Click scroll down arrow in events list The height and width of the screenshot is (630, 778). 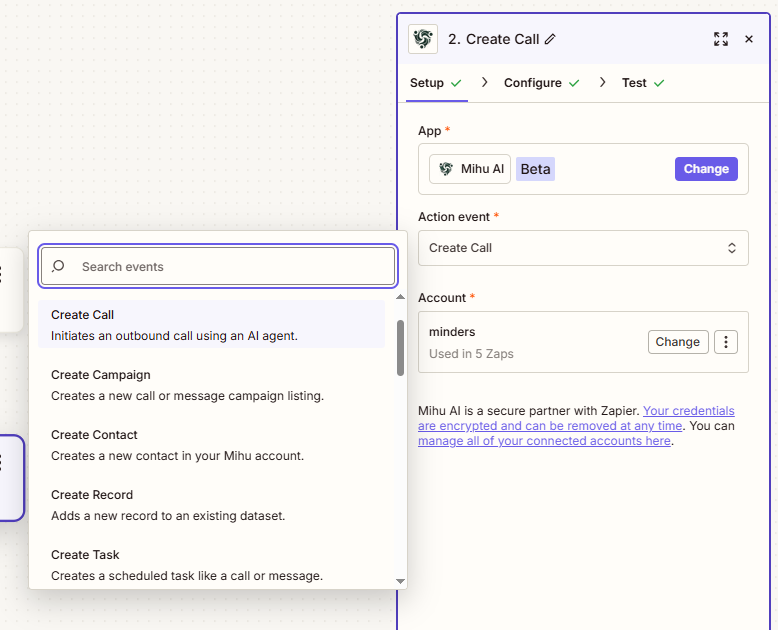coord(400,581)
